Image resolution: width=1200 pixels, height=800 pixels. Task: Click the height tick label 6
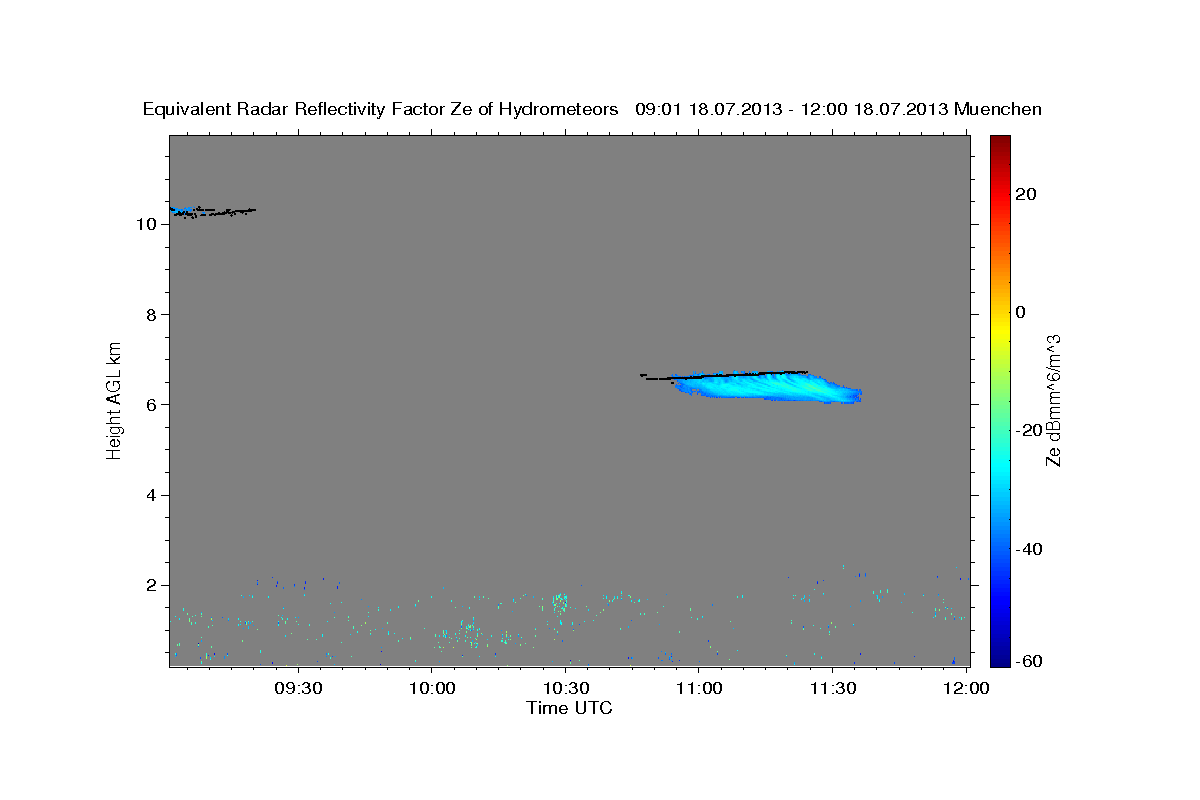tap(151, 404)
